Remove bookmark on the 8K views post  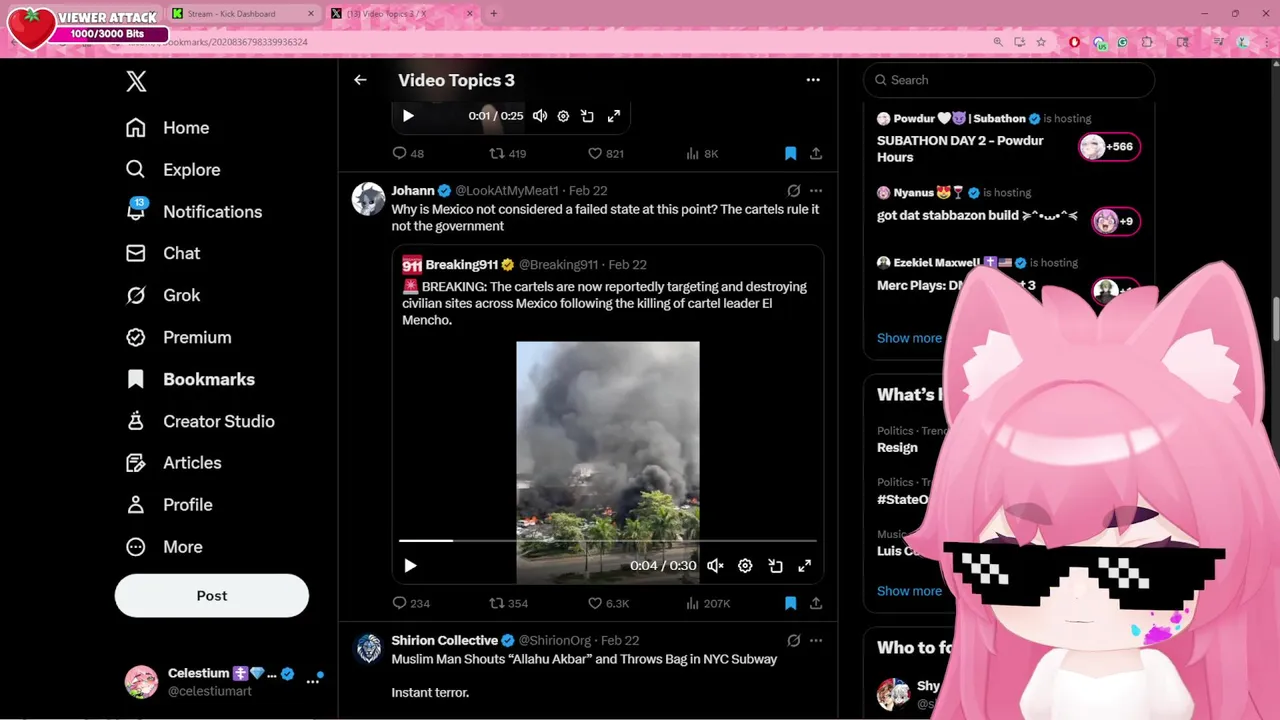click(790, 154)
